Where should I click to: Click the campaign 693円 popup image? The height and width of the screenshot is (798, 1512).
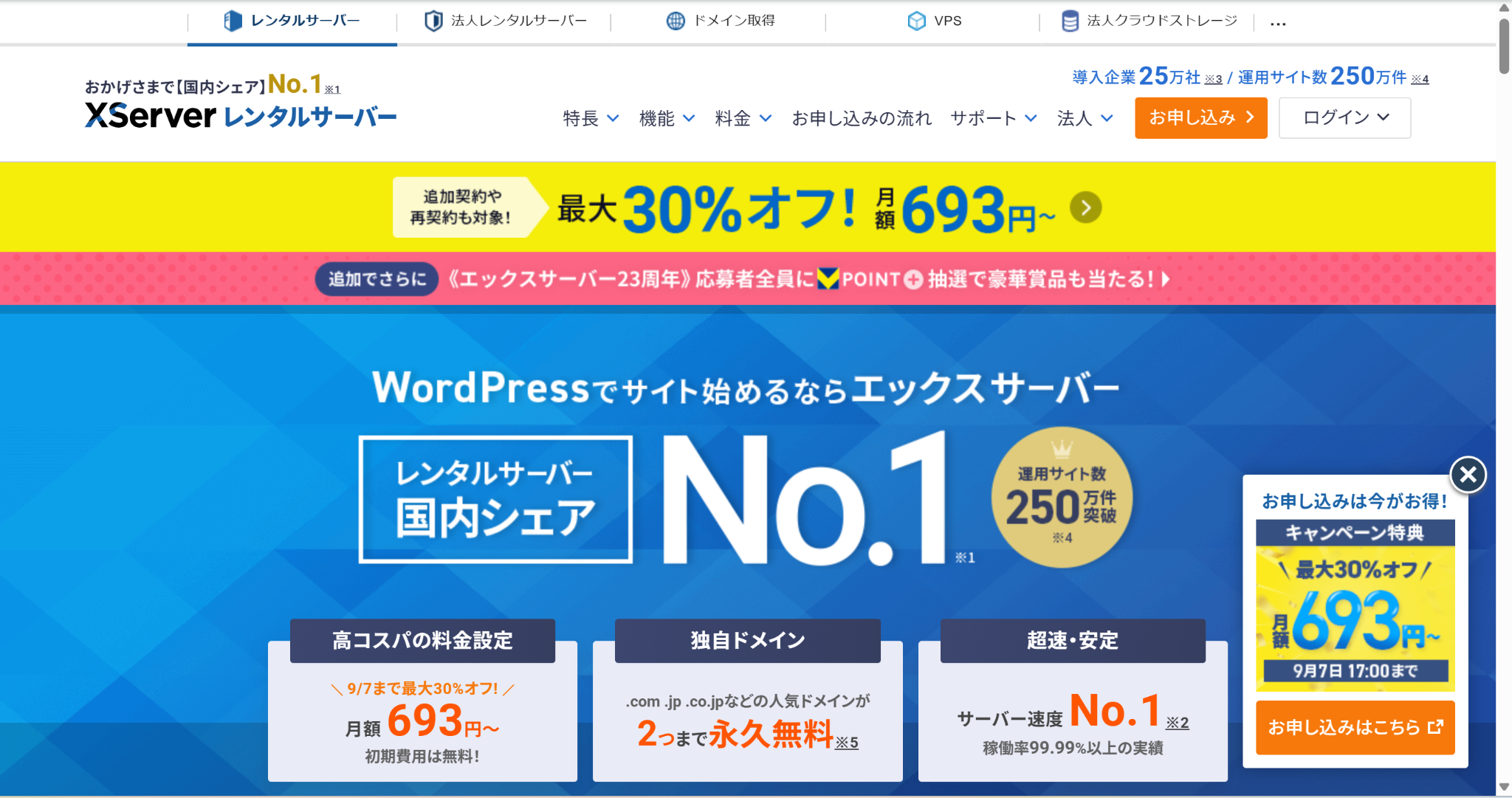(1355, 605)
